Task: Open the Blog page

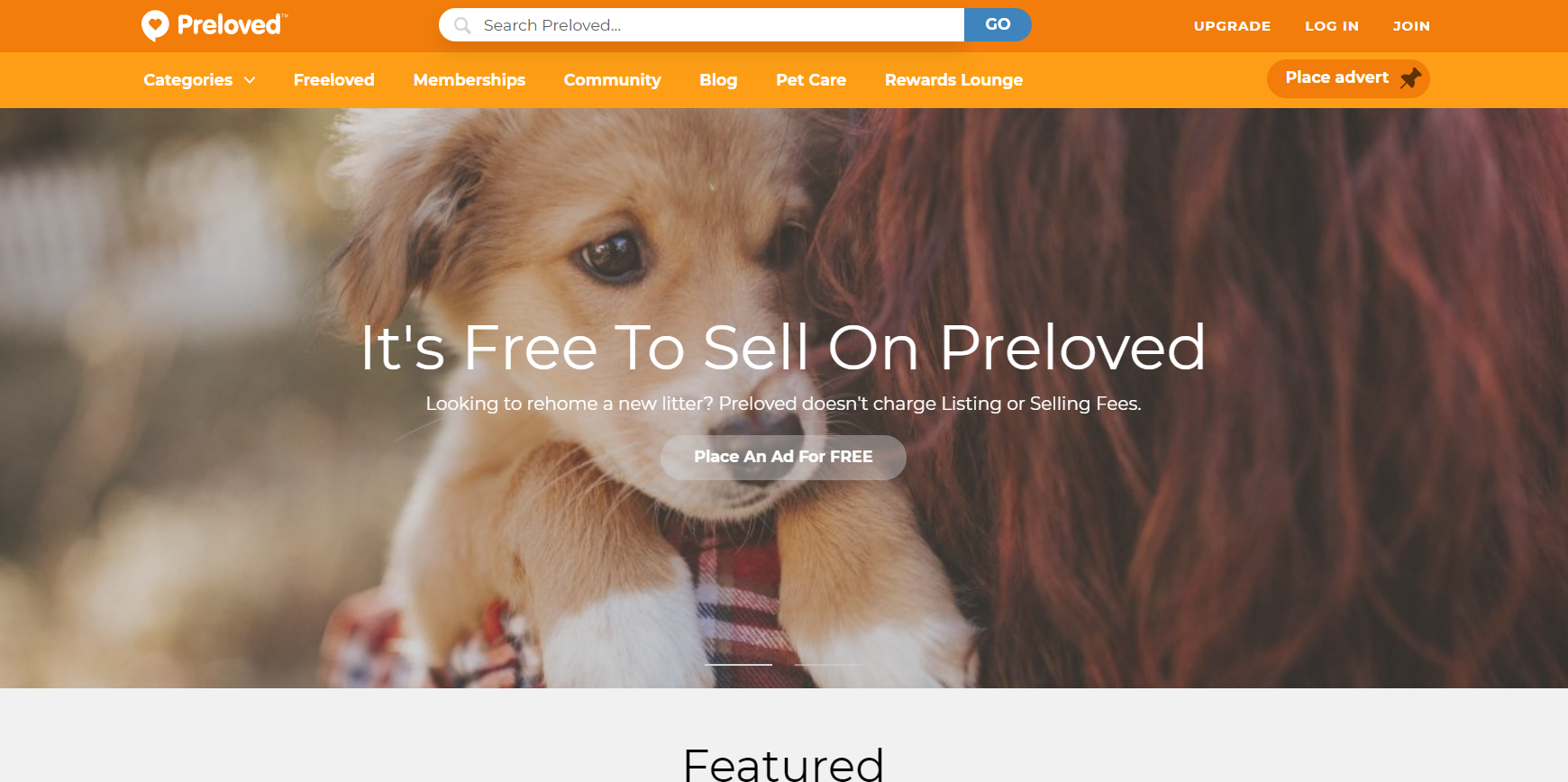Action: pyautogui.click(x=718, y=80)
